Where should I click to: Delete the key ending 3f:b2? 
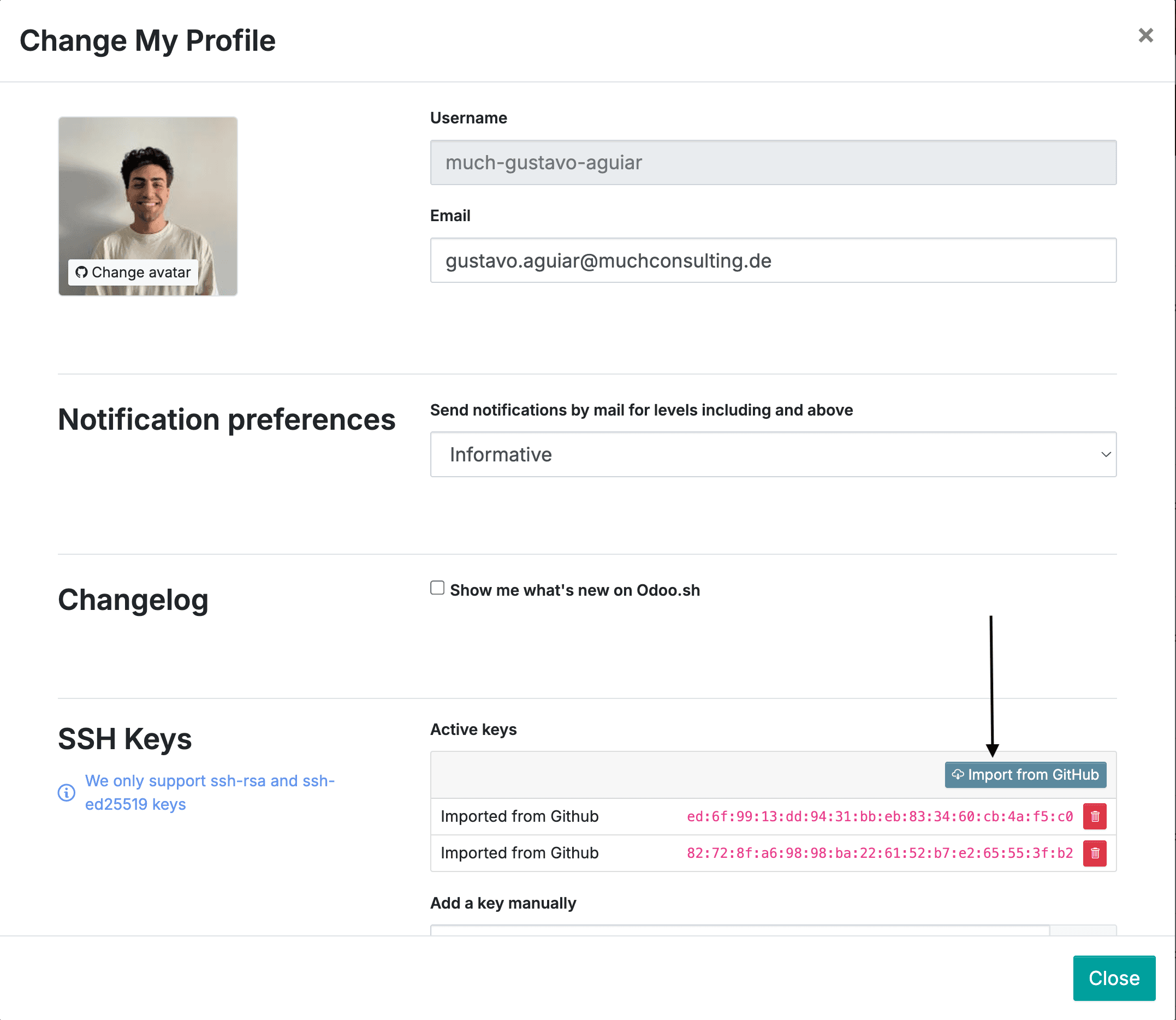1094,853
